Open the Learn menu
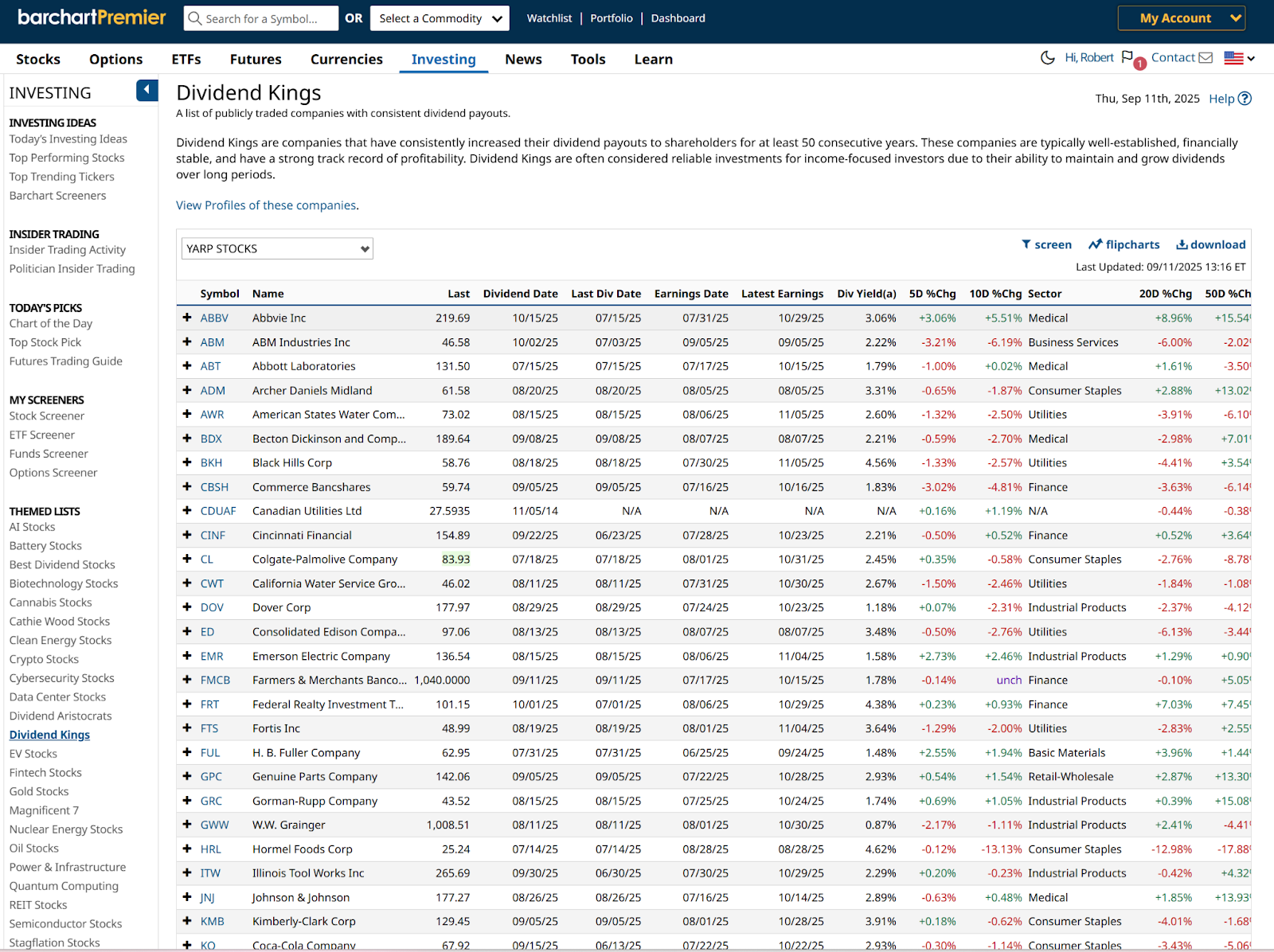Image resolution: width=1274 pixels, height=952 pixels. (654, 59)
